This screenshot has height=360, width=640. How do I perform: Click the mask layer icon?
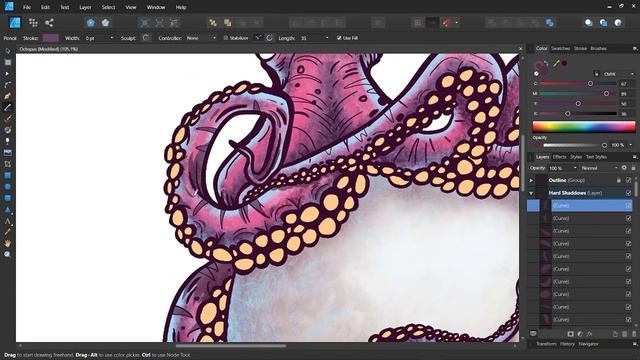pyautogui.click(x=571, y=334)
